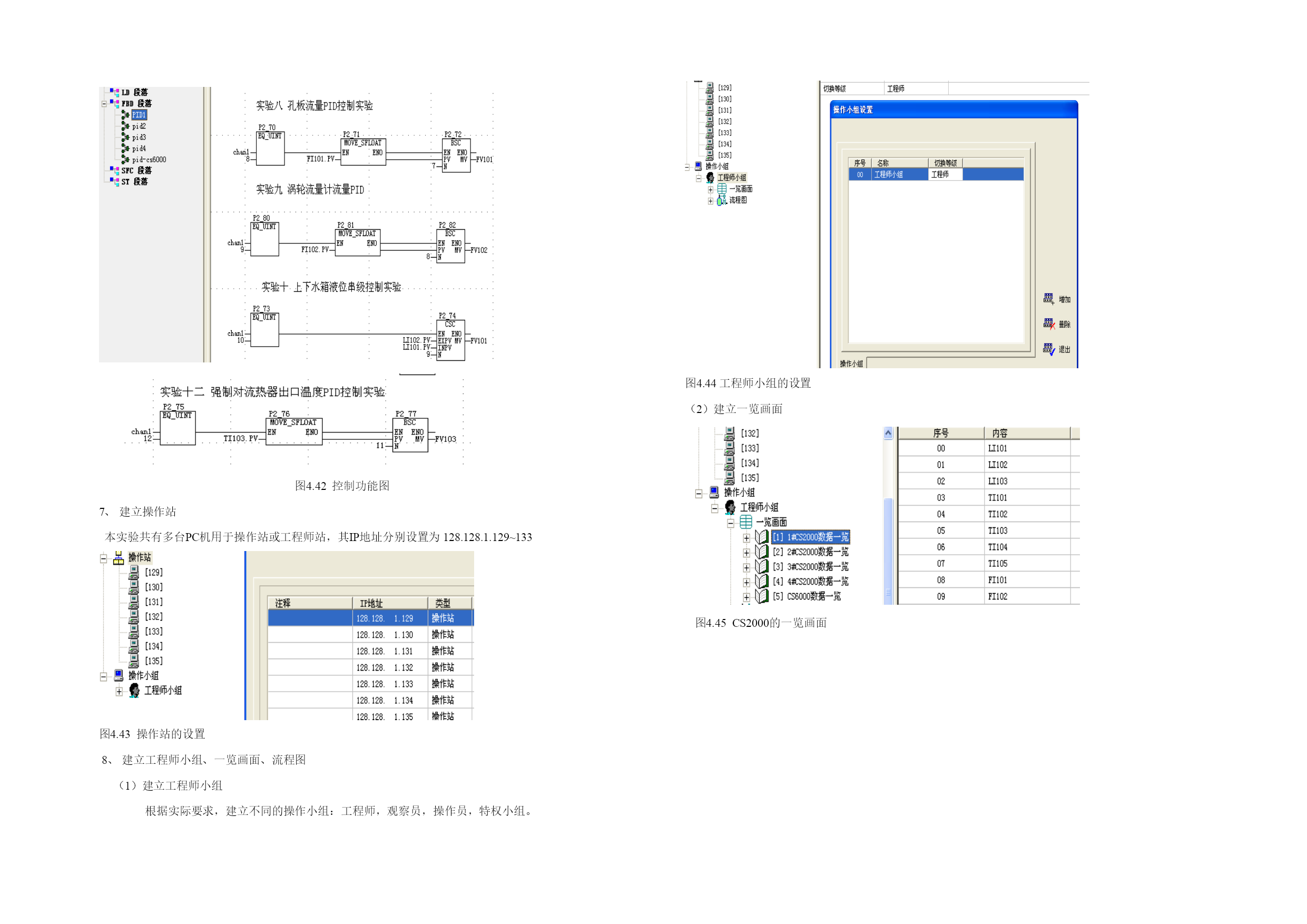The width and height of the screenshot is (1307, 924).
Task: Expand 一览画面 node in figure 4.44
Action: [x=711, y=190]
